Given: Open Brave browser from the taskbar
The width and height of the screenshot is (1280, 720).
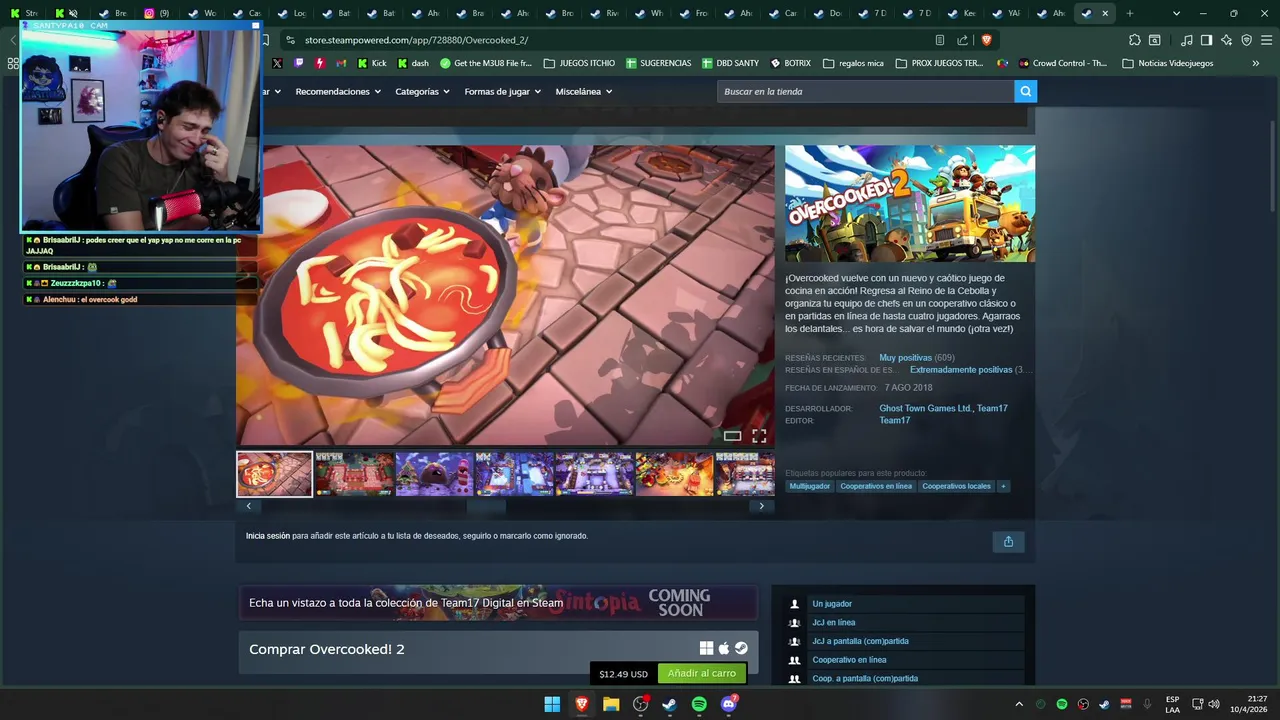Looking at the screenshot, I should coord(582,704).
